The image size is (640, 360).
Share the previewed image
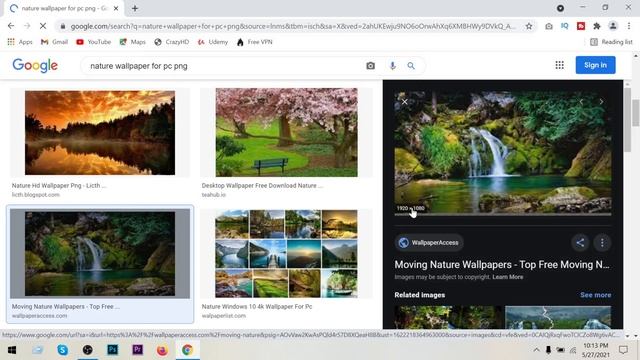coord(580,242)
